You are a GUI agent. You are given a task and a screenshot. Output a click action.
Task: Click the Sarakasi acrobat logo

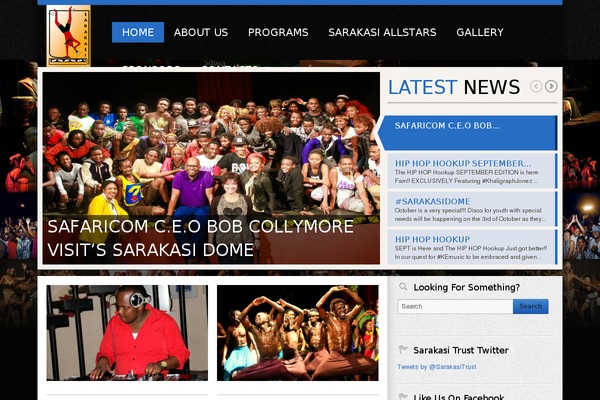tap(68, 36)
